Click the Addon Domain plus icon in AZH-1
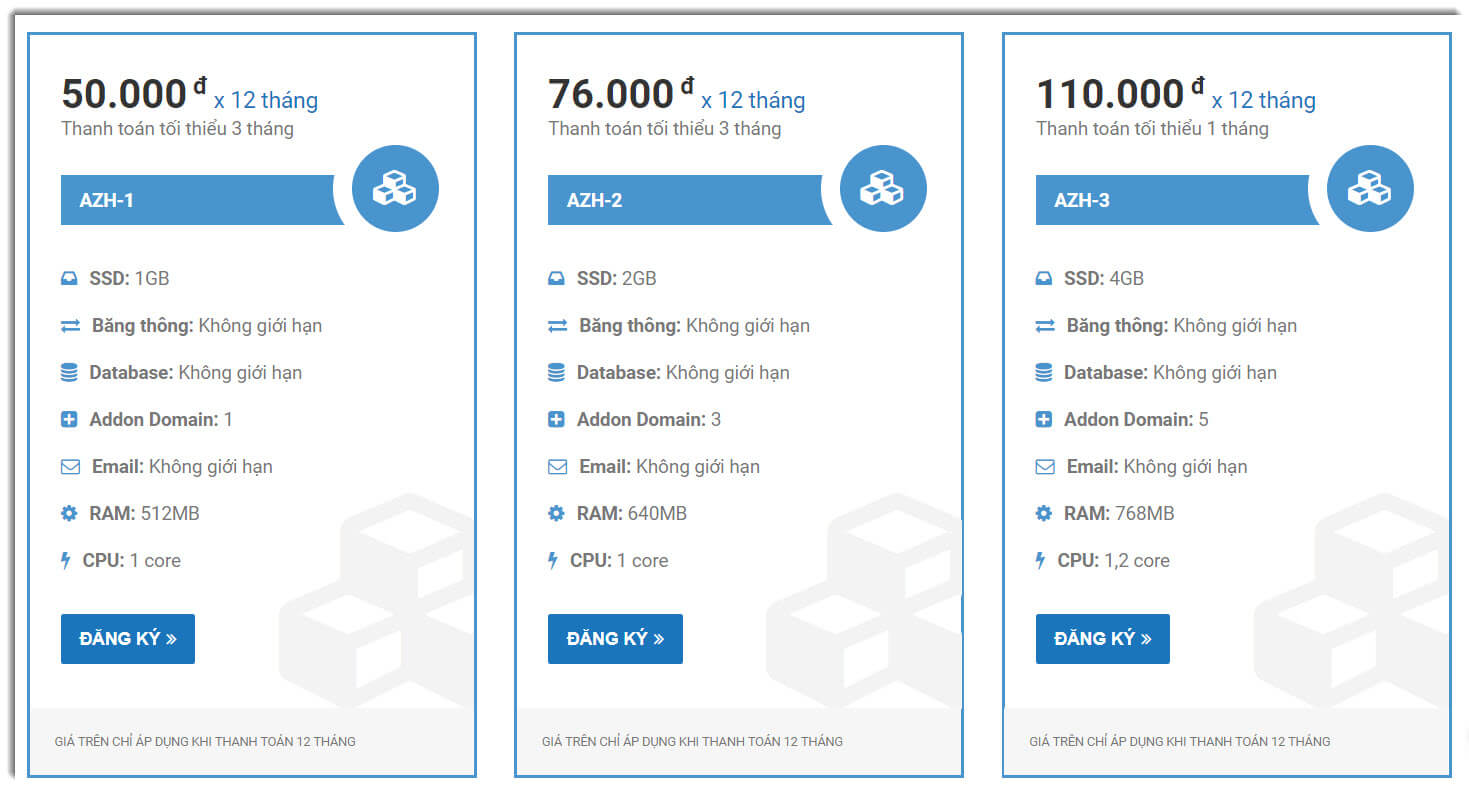Screen dimensions: 1469x787 69,420
